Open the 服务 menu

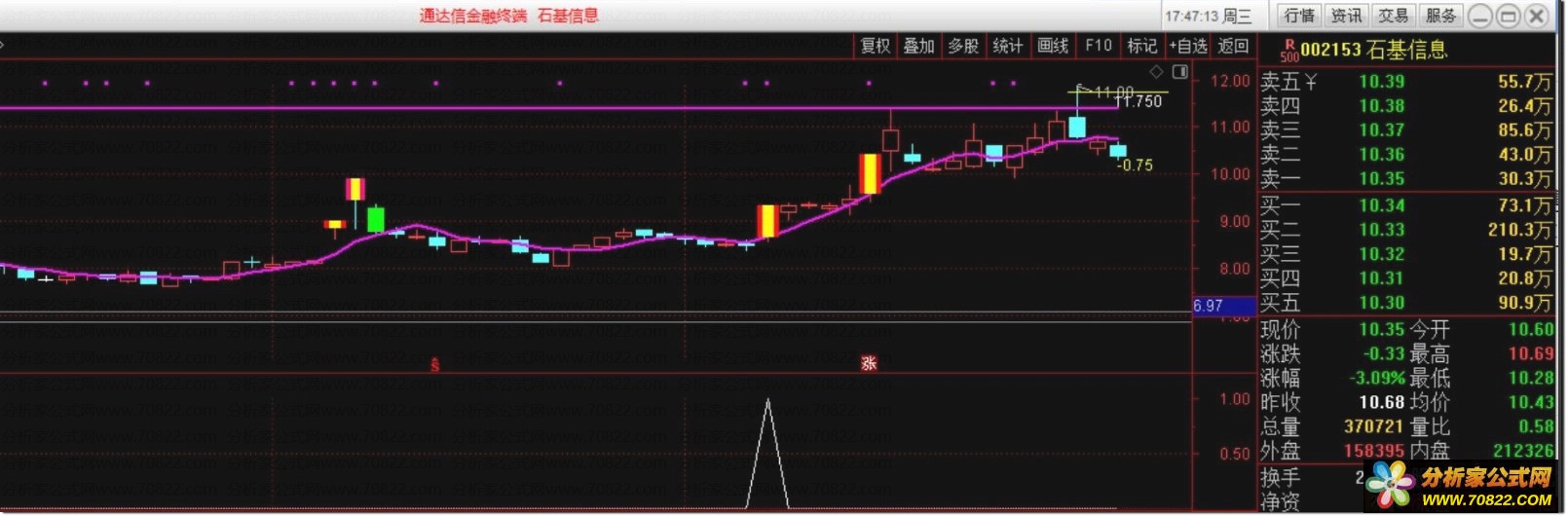tap(1440, 16)
